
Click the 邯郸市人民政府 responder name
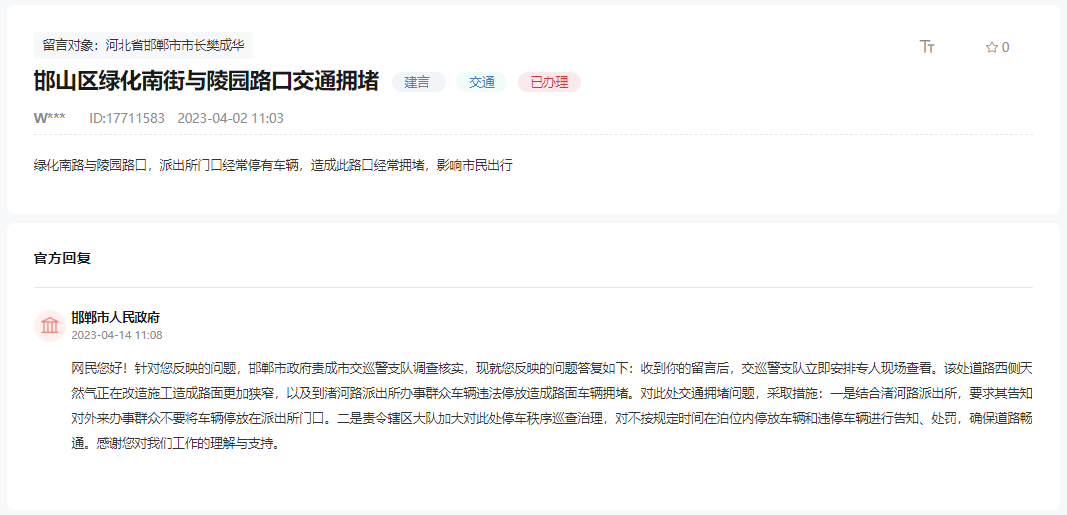(116, 318)
